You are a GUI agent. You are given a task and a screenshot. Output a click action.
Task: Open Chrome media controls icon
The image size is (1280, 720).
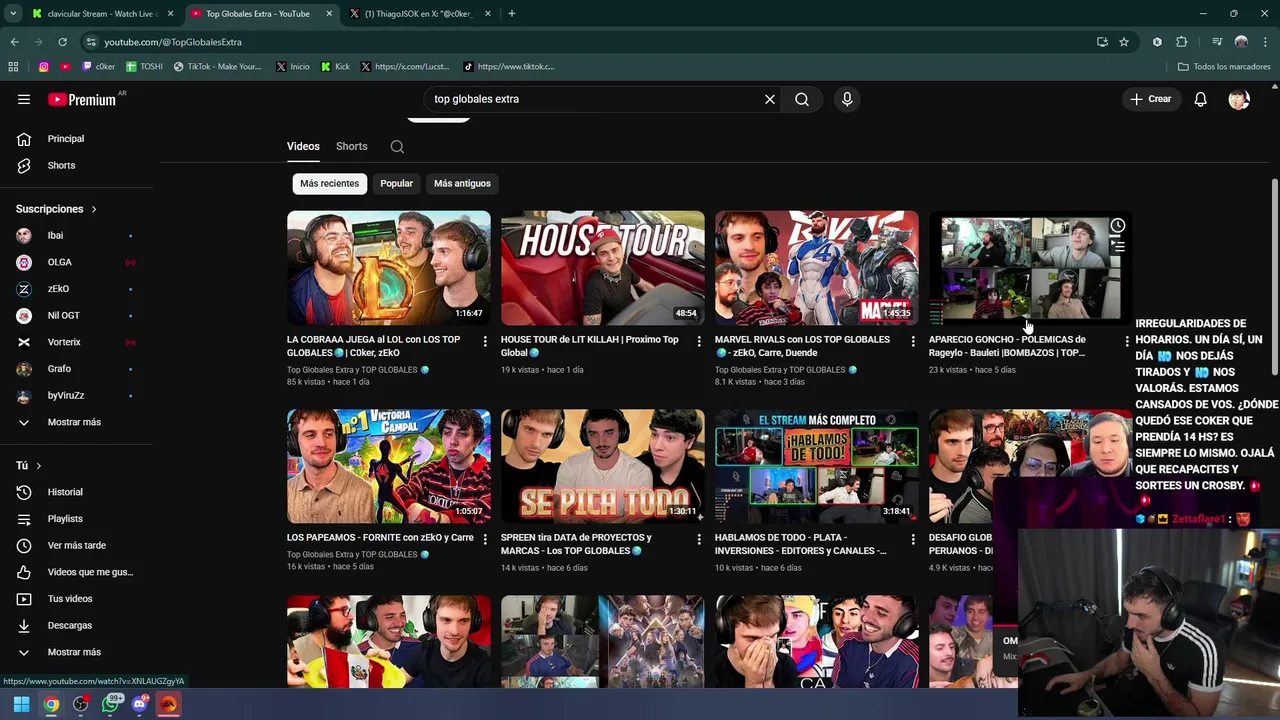tap(1217, 42)
